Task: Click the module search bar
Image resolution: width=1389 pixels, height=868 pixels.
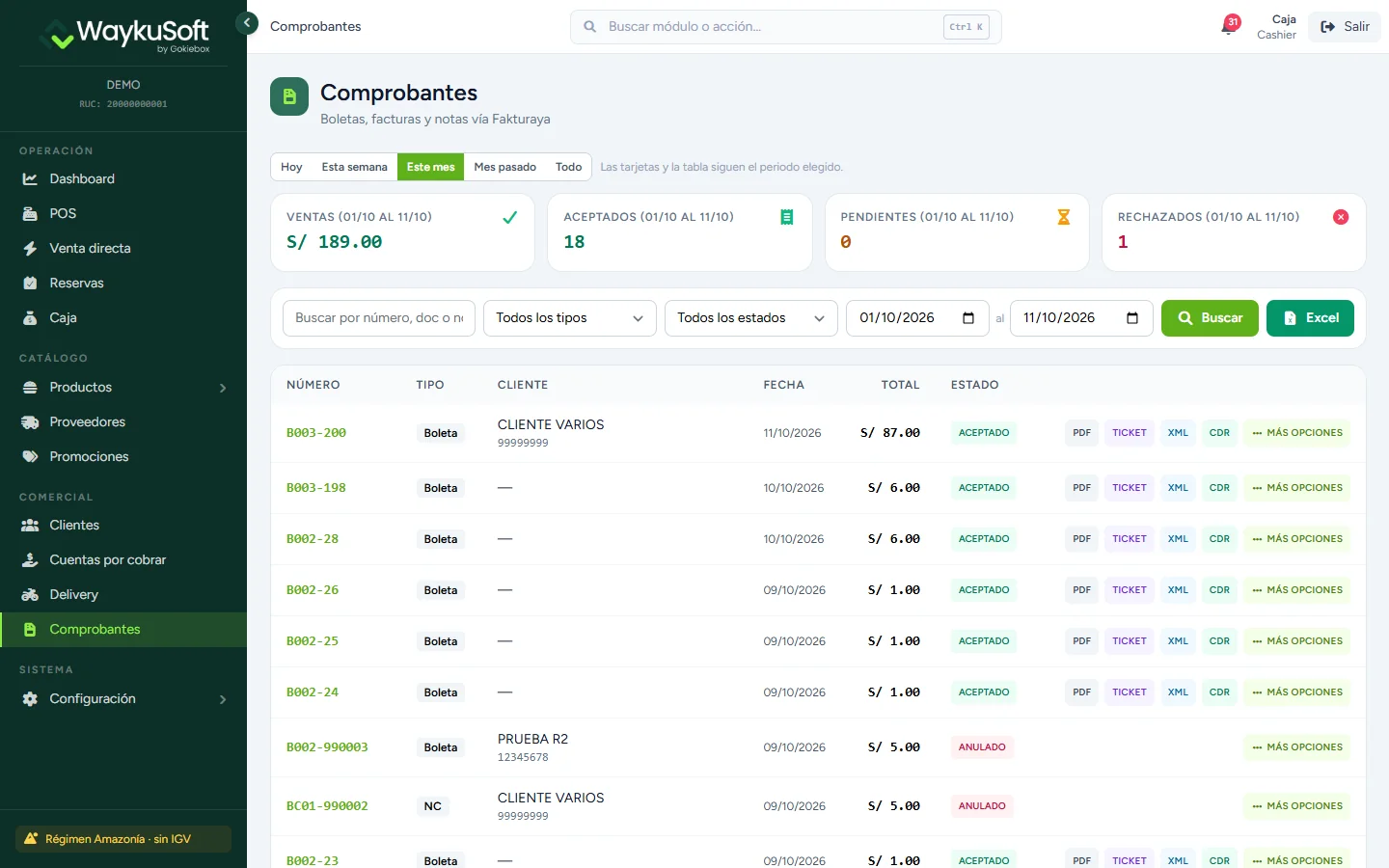Action: point(786,27)
